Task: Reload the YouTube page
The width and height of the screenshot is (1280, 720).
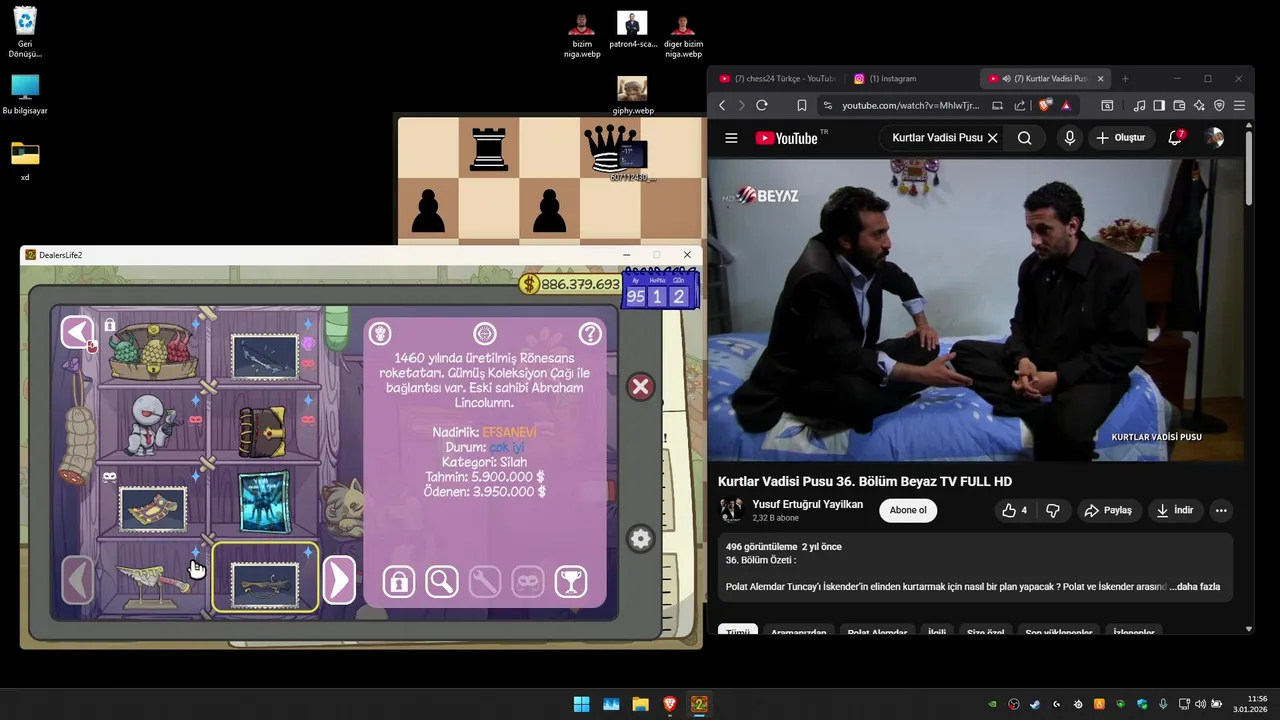Action: click(762, 105)
